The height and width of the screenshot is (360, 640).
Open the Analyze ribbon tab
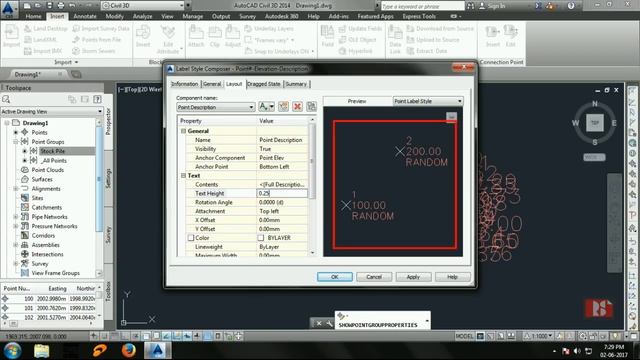(x=142, y=16)
